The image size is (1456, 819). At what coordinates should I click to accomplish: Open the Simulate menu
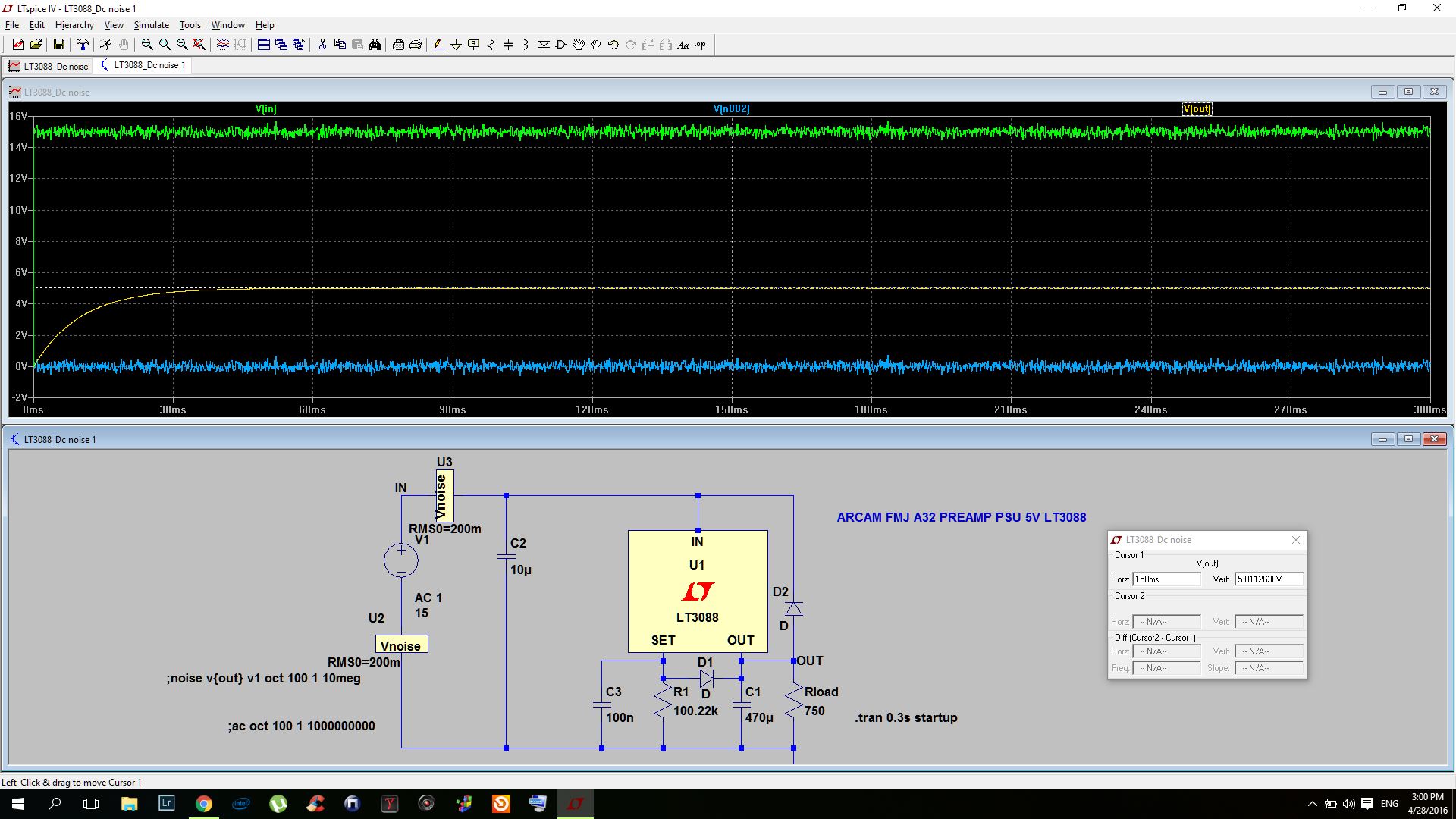[x=152, y=25]
